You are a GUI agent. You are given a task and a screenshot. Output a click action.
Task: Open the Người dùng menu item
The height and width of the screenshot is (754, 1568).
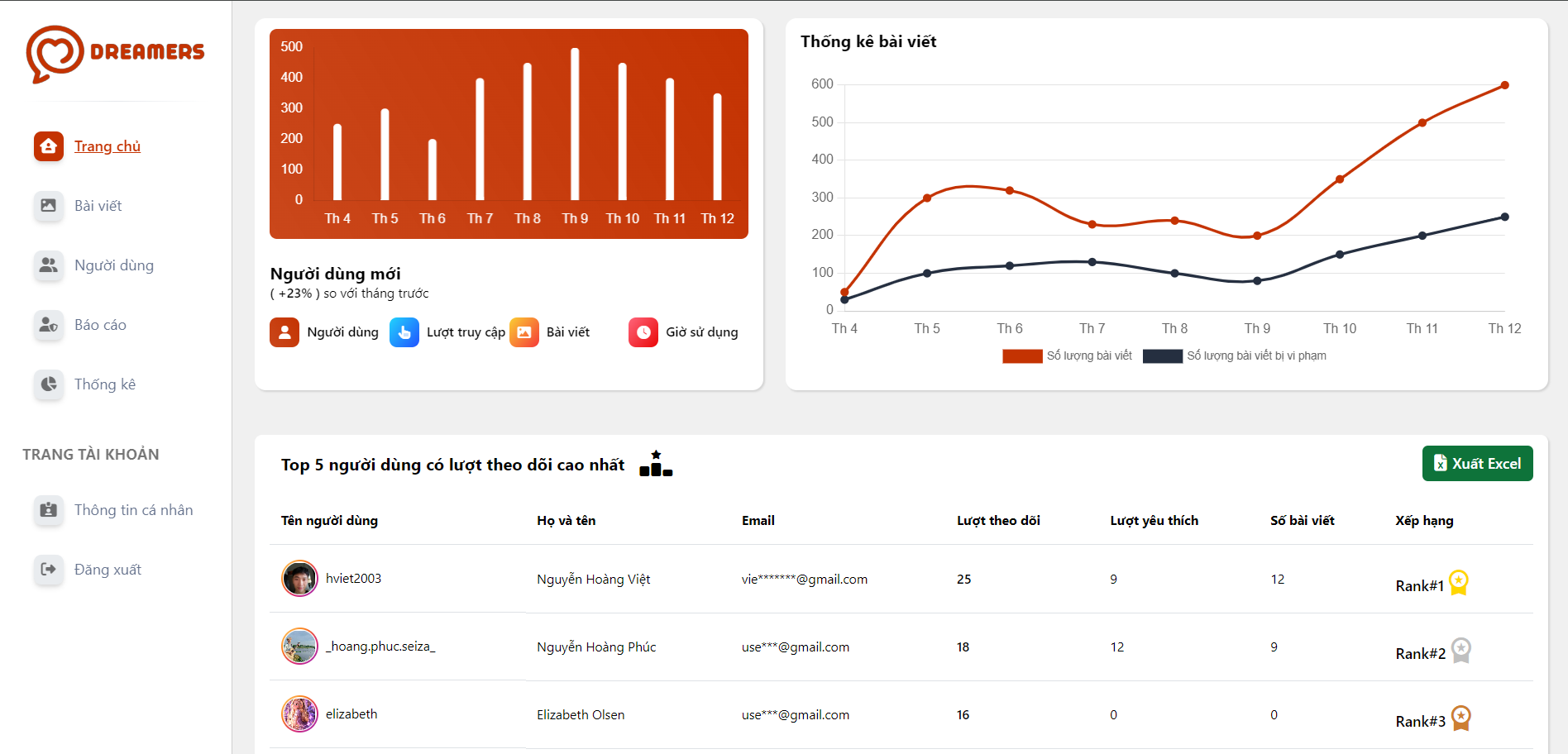point(114,265)
